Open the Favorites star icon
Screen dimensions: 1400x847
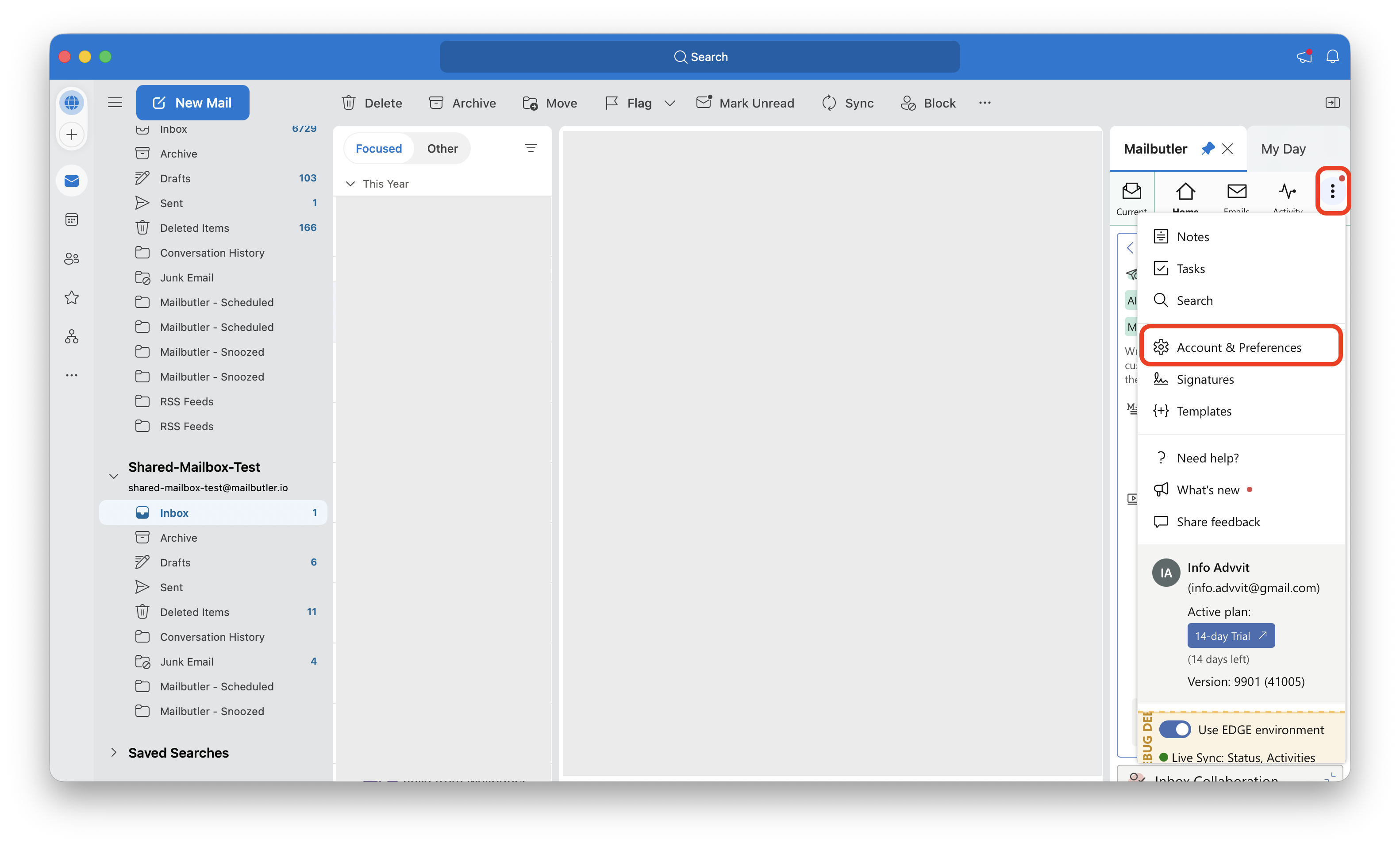pos(72,297)
